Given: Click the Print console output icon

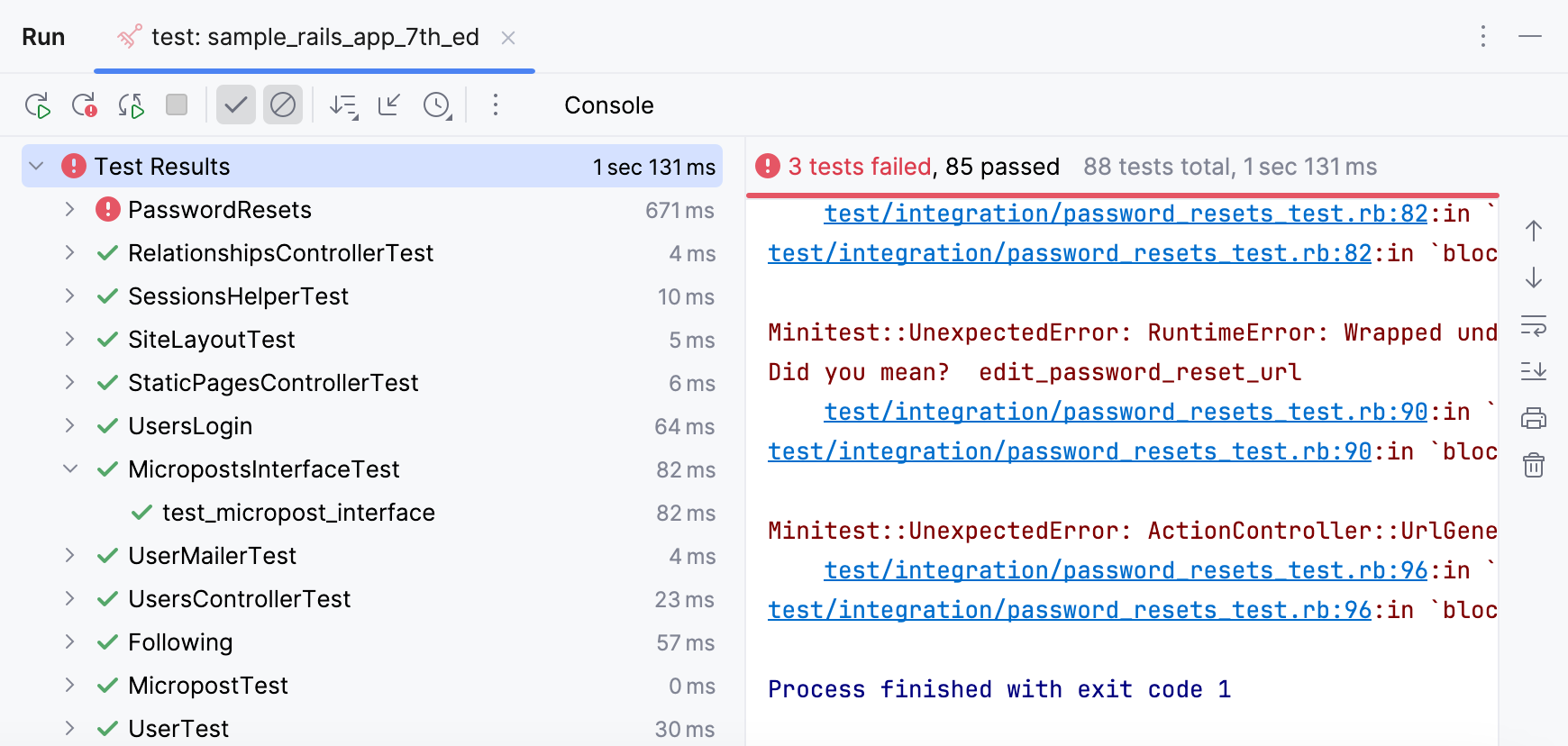Looking at the screenshot, I should point(1533,418).
